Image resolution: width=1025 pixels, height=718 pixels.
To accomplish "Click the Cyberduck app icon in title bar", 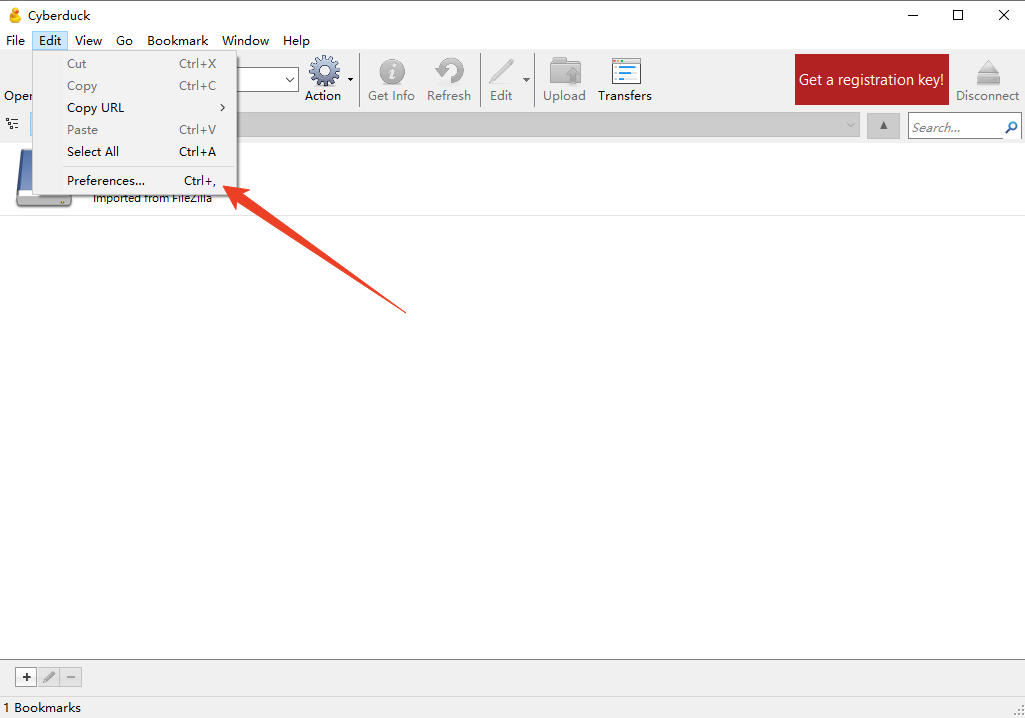I will pyautogui.click(x=15, y=15).
